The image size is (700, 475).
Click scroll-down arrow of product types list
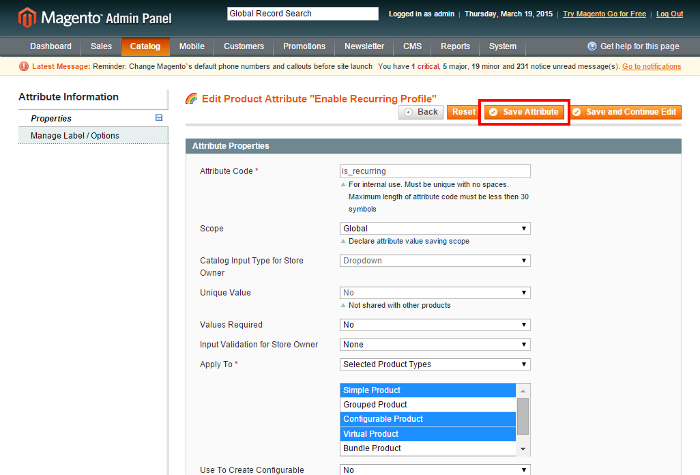[x=523, y=449]
